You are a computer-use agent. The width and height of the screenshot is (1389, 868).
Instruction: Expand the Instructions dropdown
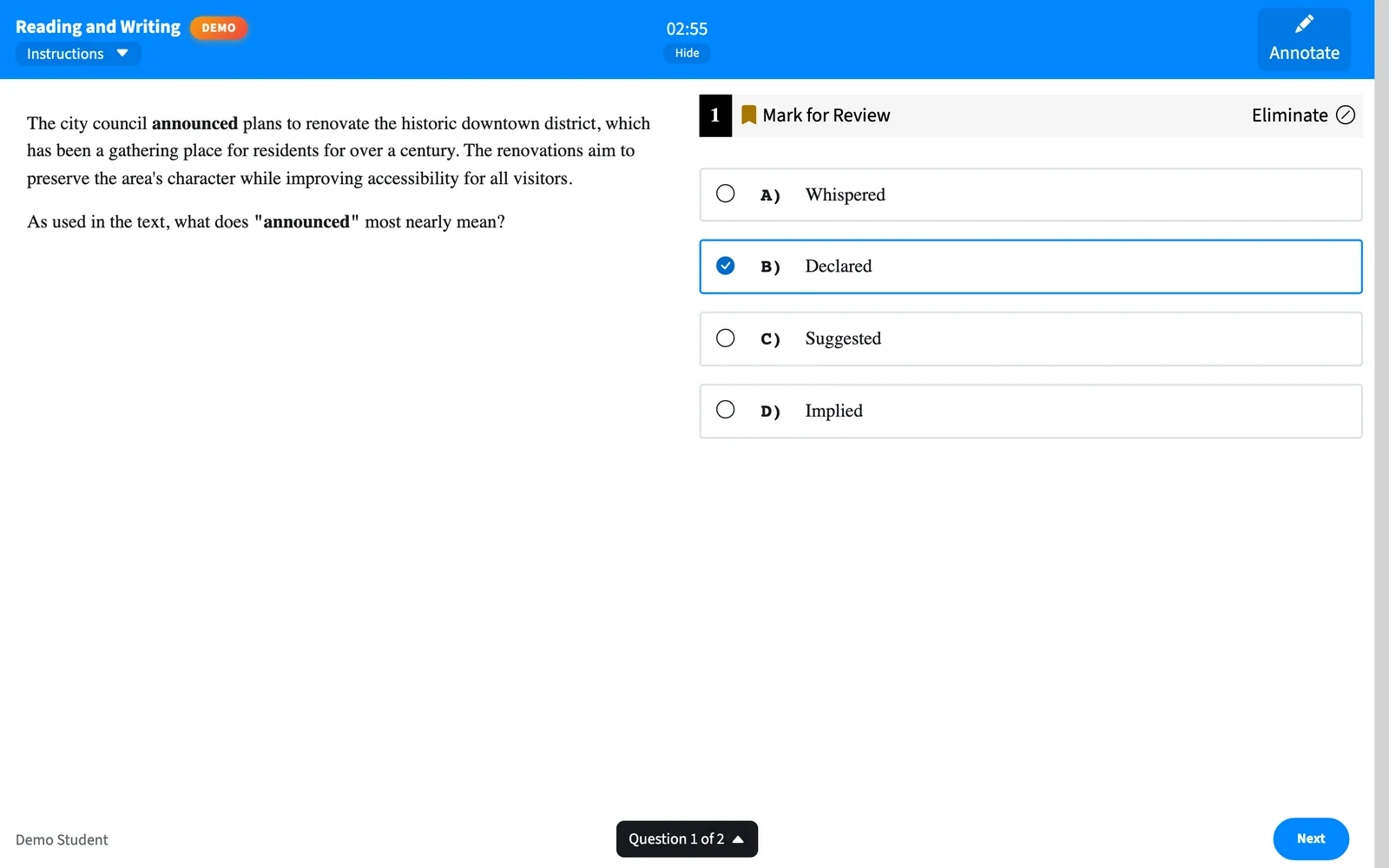coord(78,54)
